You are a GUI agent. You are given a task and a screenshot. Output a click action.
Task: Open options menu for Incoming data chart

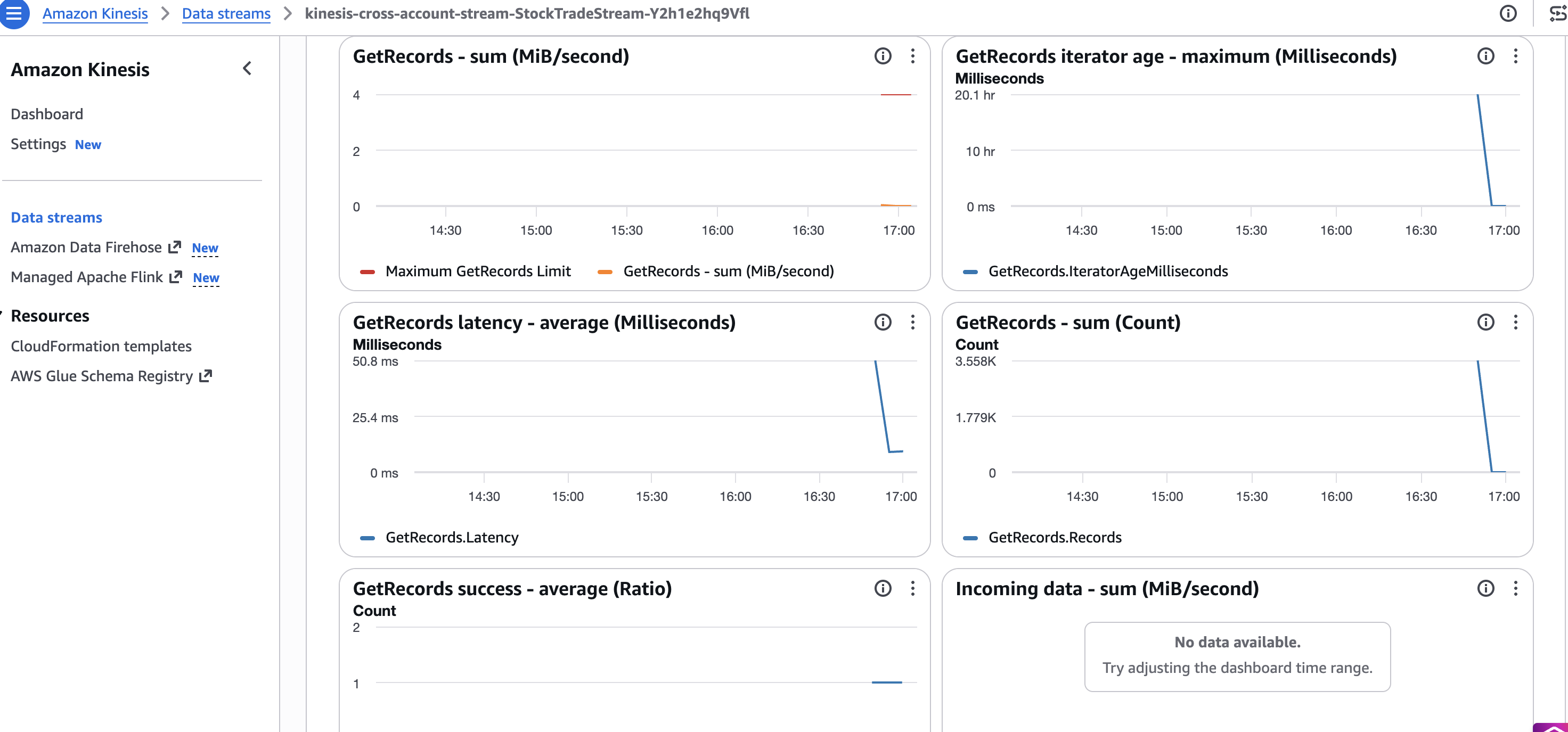point(1515,588)
